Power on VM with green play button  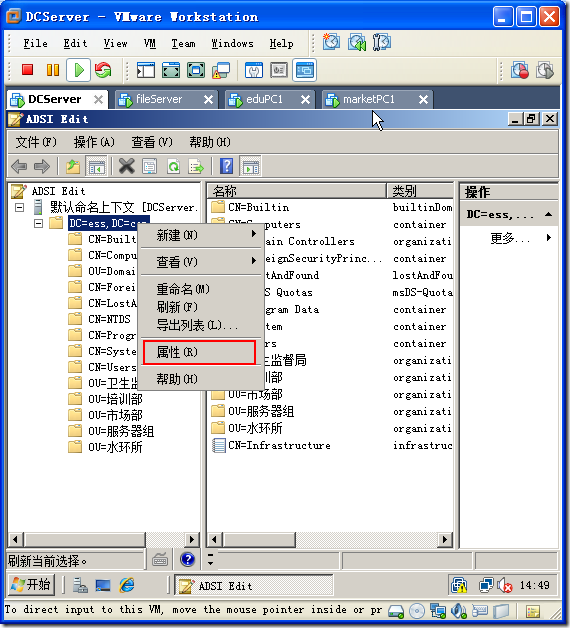click(79, 70)
